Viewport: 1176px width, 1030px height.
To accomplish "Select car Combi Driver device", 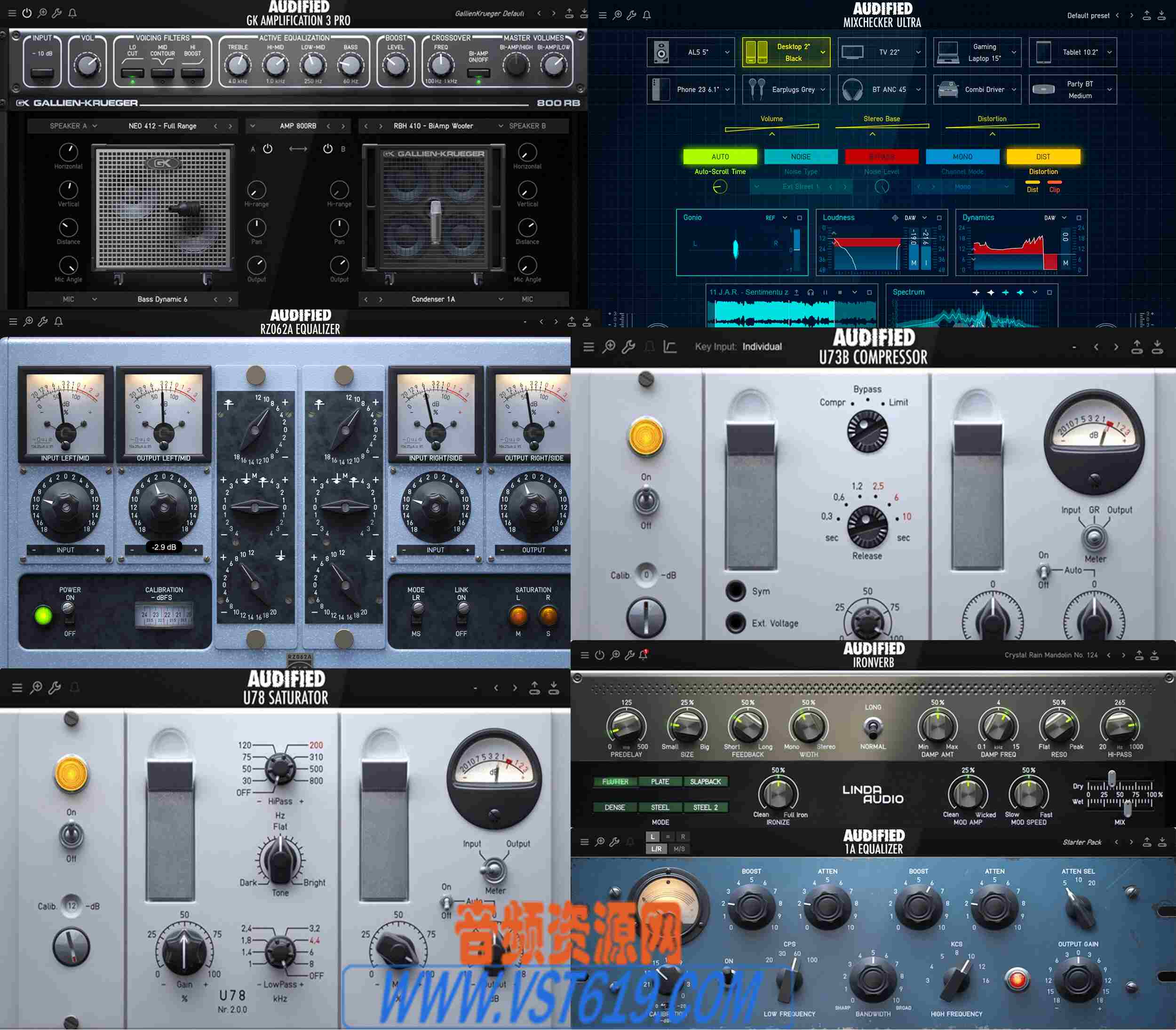I will [x=977, y=89].
